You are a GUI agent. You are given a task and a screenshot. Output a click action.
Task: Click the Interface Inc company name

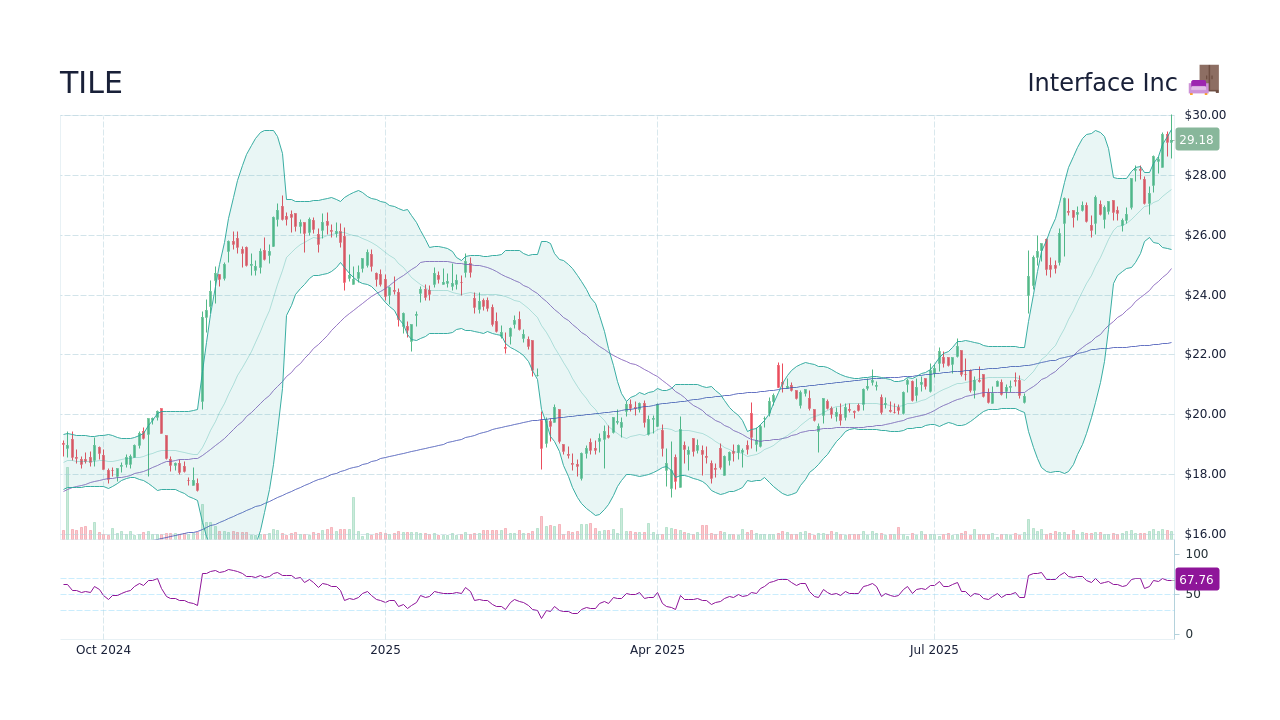[x=1102, y=83]
